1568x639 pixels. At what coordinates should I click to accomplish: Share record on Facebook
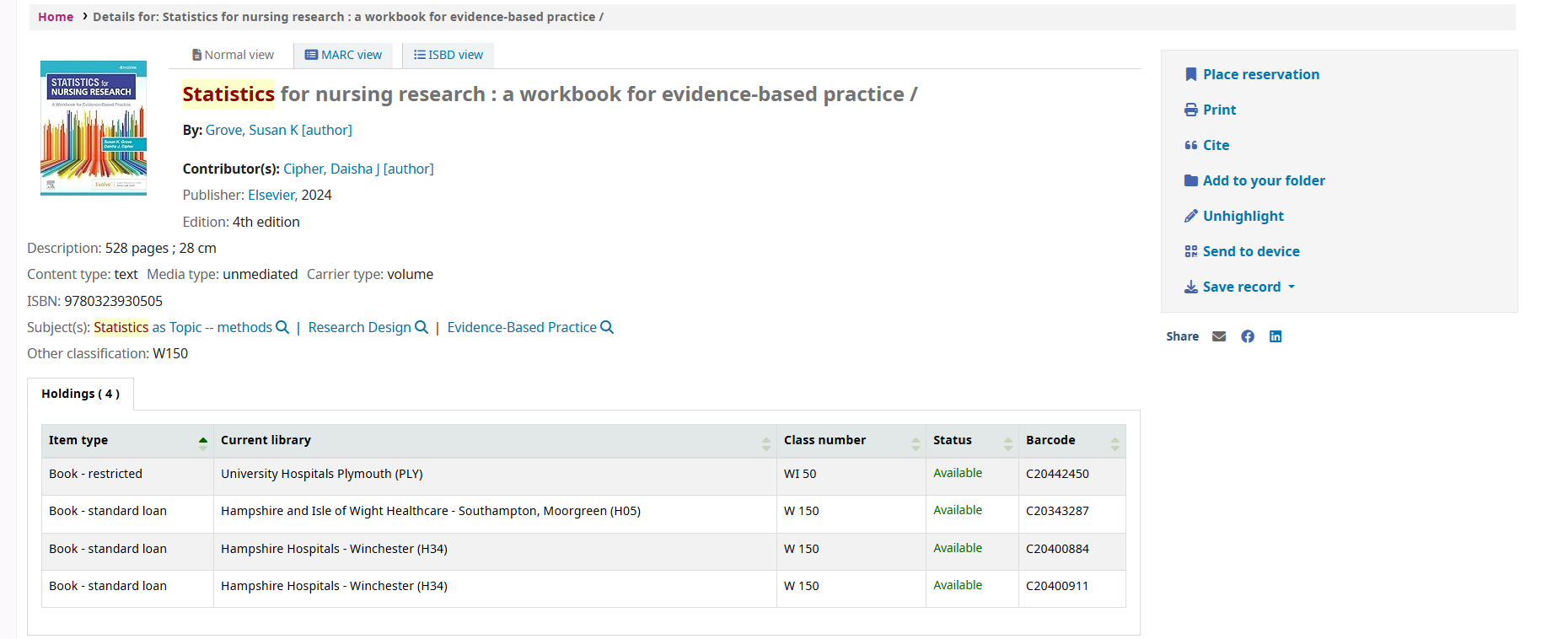(1248, 336)
